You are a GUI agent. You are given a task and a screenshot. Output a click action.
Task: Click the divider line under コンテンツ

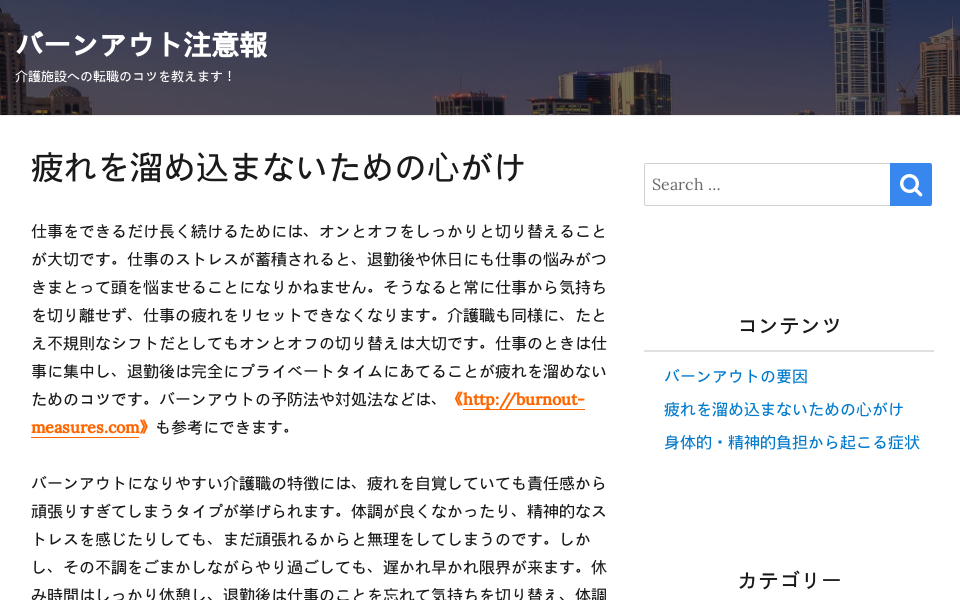[789, 351]
